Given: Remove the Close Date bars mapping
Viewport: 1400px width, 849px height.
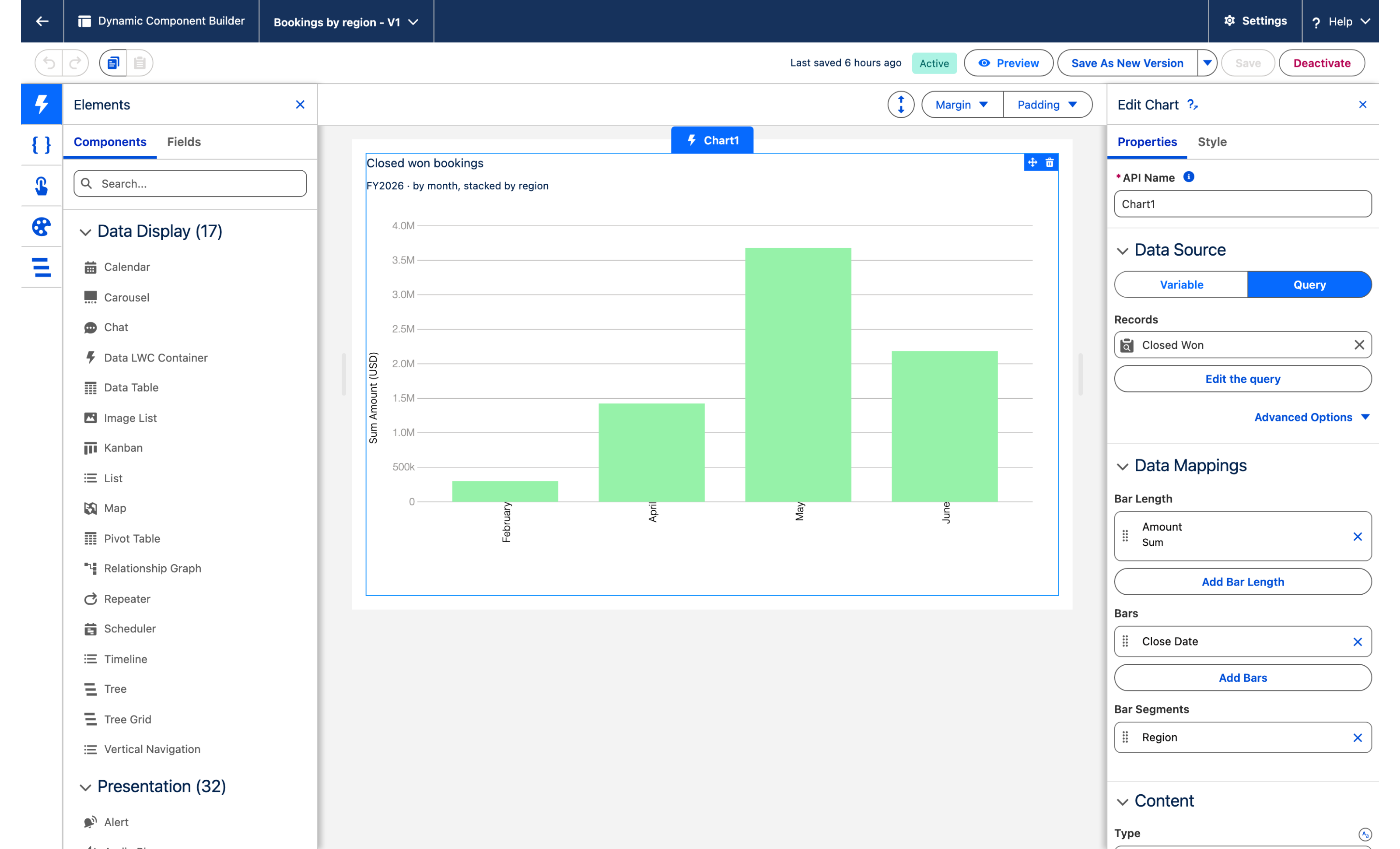Looking at the screenshot, I should (x=1358, y=642).
